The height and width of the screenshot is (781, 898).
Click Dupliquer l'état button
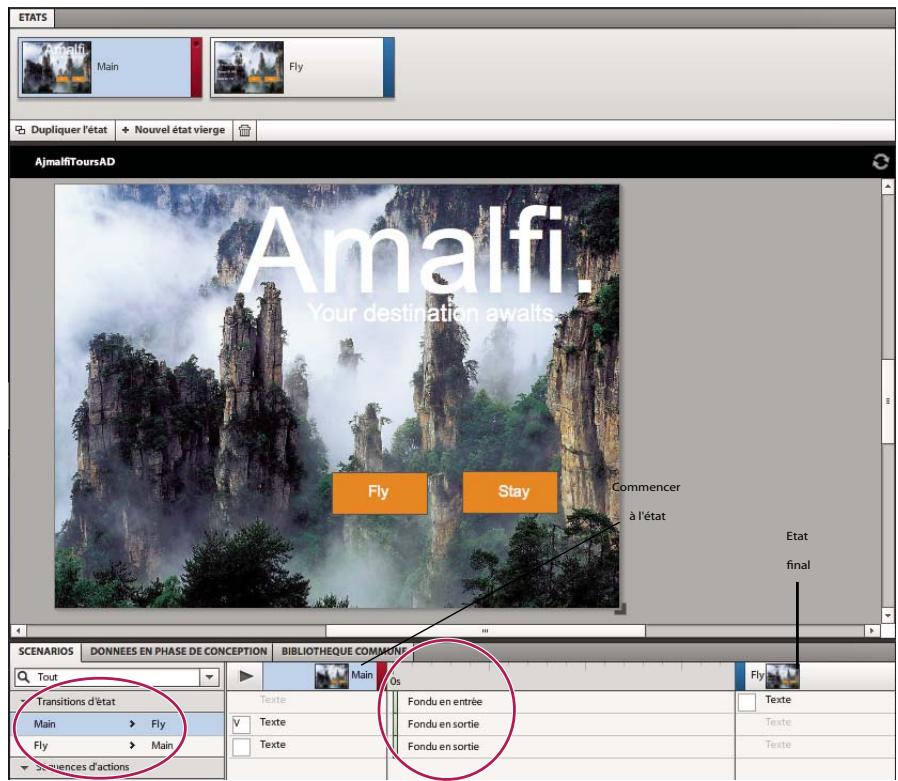62,130
